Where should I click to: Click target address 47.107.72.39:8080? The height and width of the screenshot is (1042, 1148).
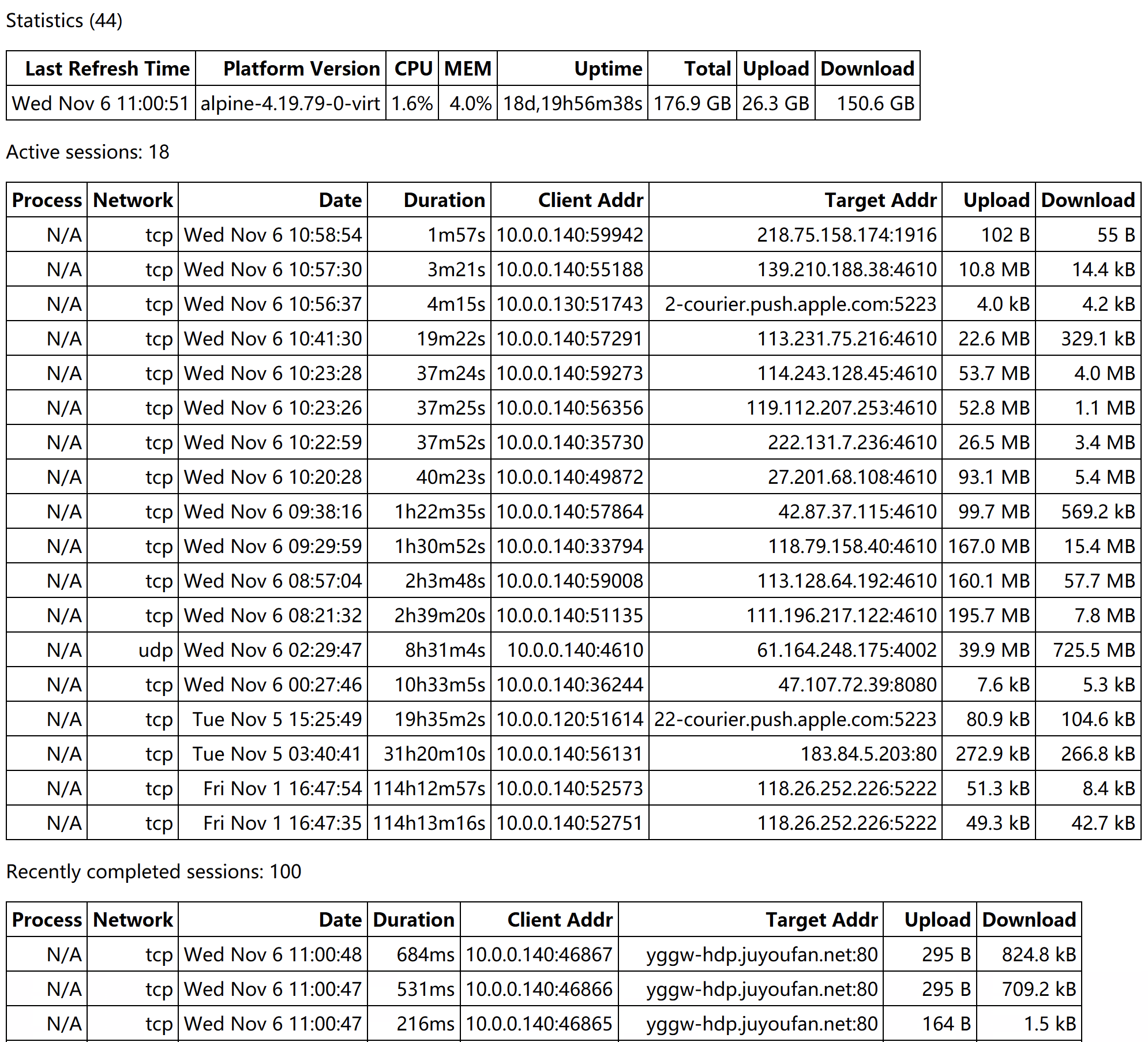tap(857, 684)
